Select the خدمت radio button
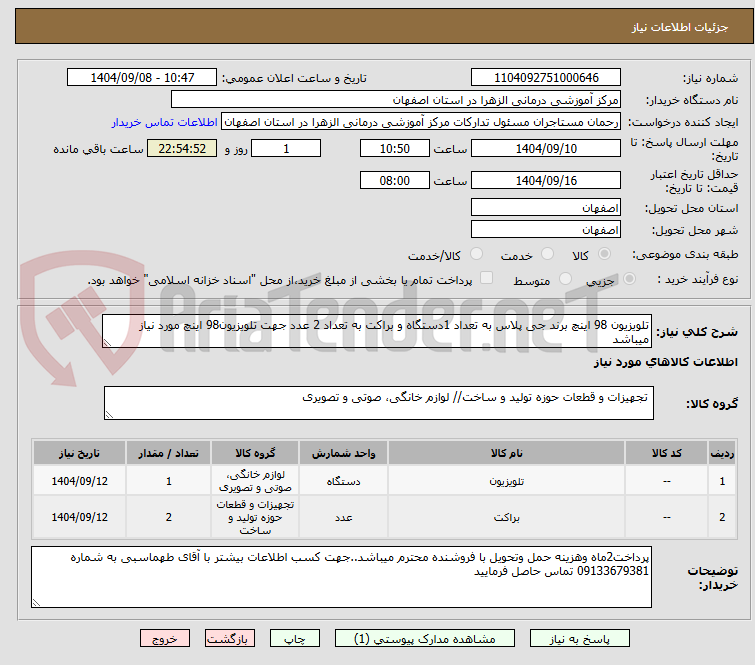 click(x=547, y=254)
